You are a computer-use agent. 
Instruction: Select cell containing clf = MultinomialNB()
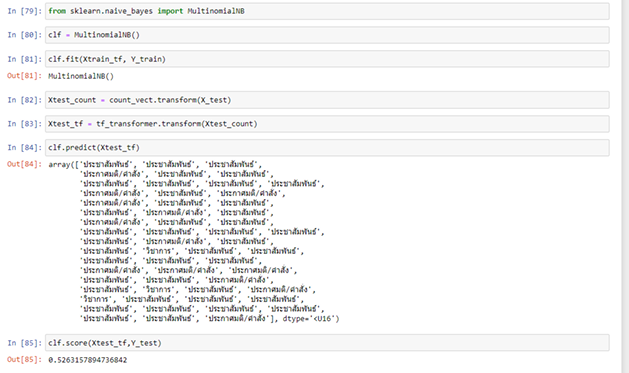[327, 35]
